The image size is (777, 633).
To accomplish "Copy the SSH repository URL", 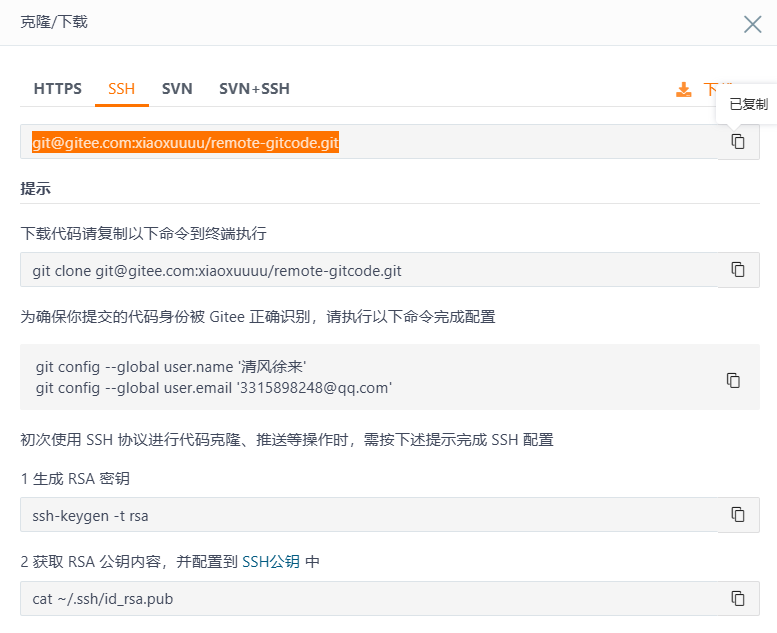I will pyautogui.click(x=738, y=142).
